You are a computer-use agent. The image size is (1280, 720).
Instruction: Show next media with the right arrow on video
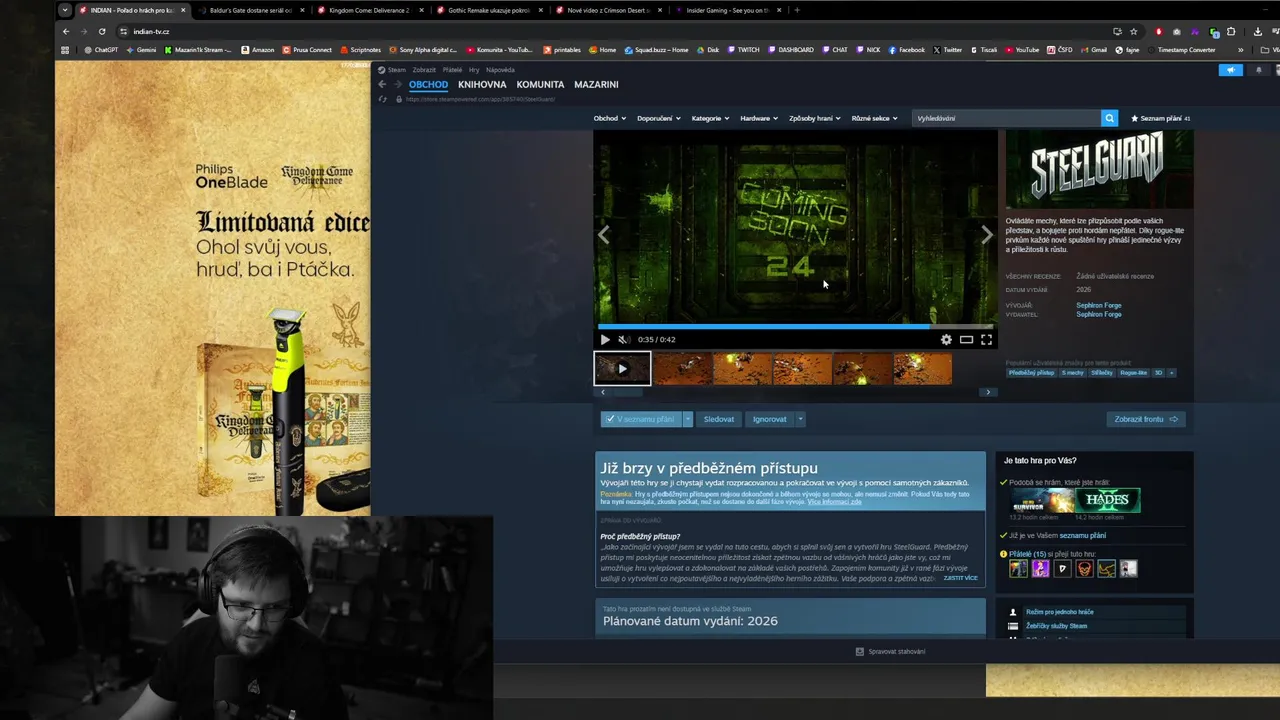point(987,235)
